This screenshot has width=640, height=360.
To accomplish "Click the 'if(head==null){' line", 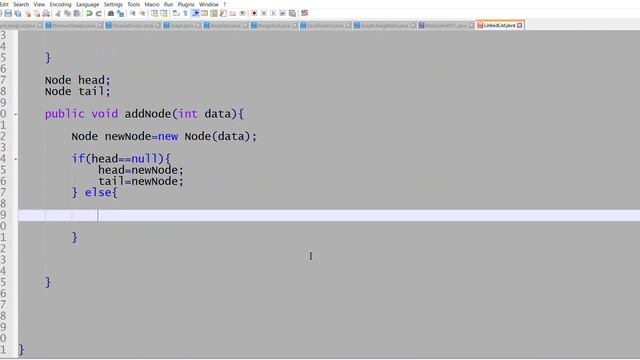I will click(121, 158).
